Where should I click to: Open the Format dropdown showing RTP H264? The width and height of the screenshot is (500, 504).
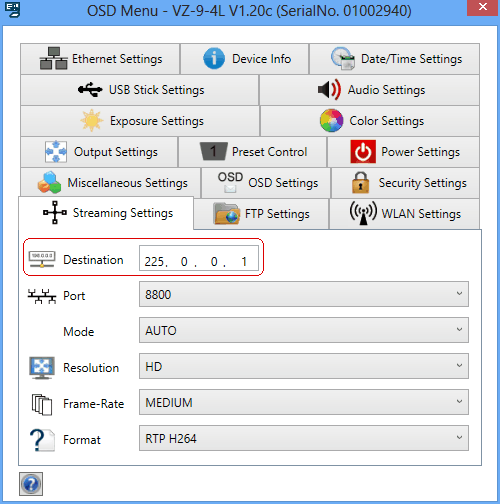304,438
